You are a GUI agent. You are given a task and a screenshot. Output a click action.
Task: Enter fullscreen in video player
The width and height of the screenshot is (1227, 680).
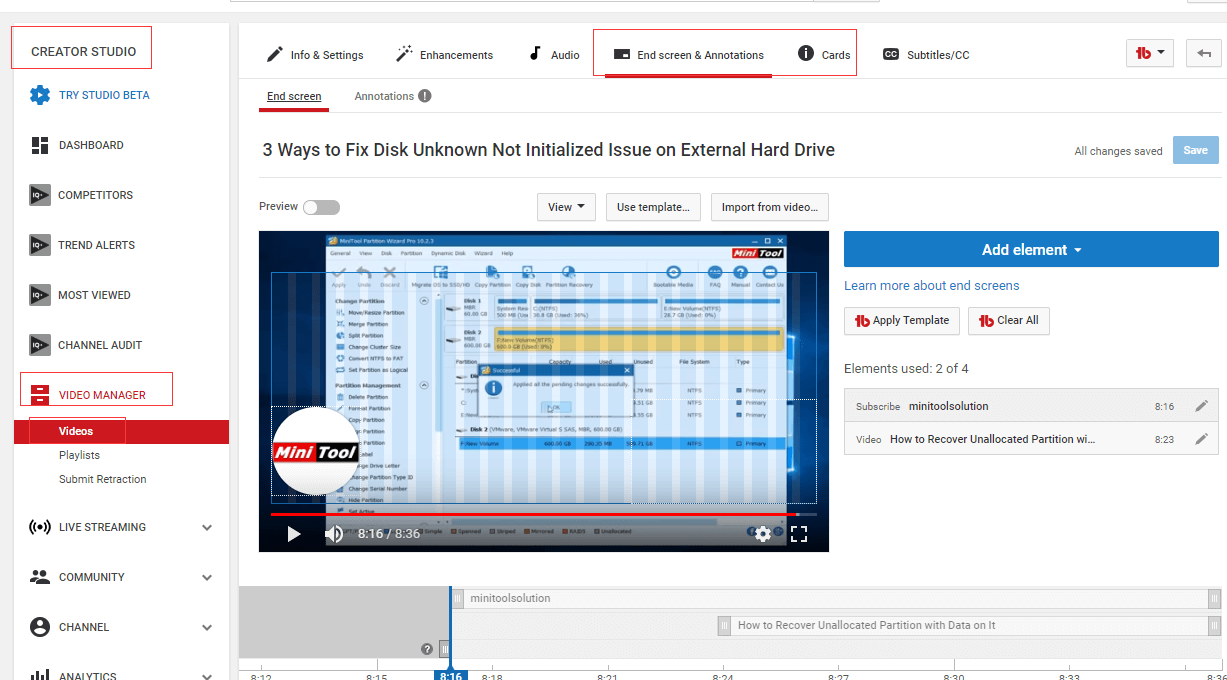799,534
